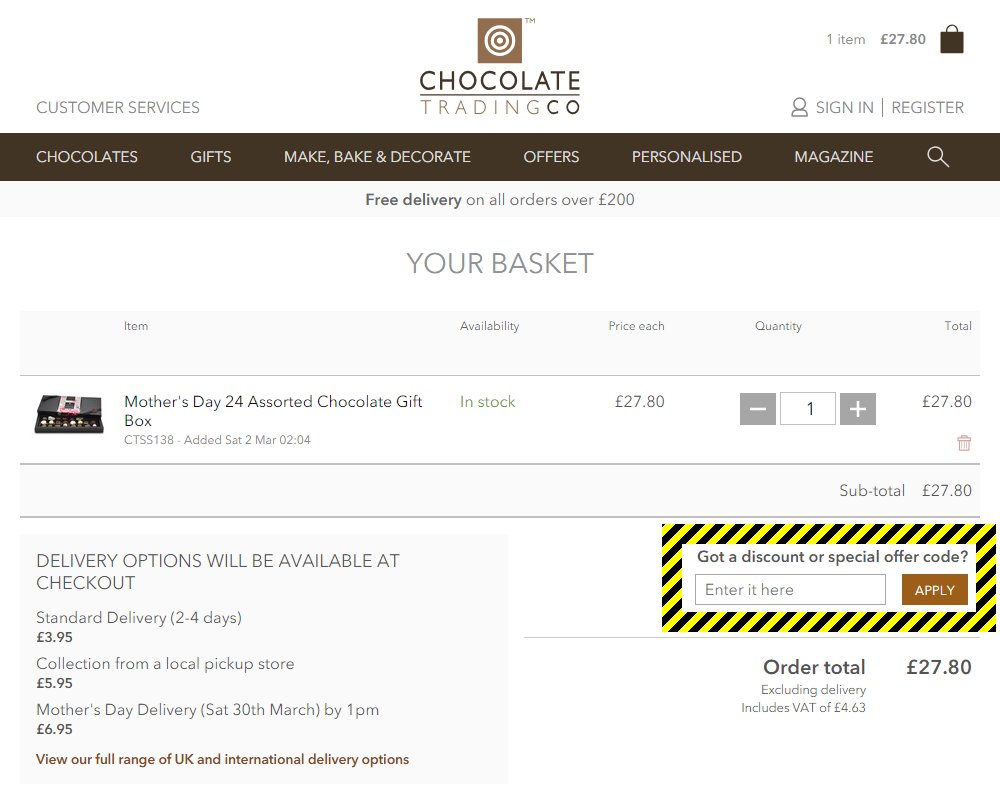Click the REGISTER link
The height and width of the screenshot is (800, 1000).
927,107
